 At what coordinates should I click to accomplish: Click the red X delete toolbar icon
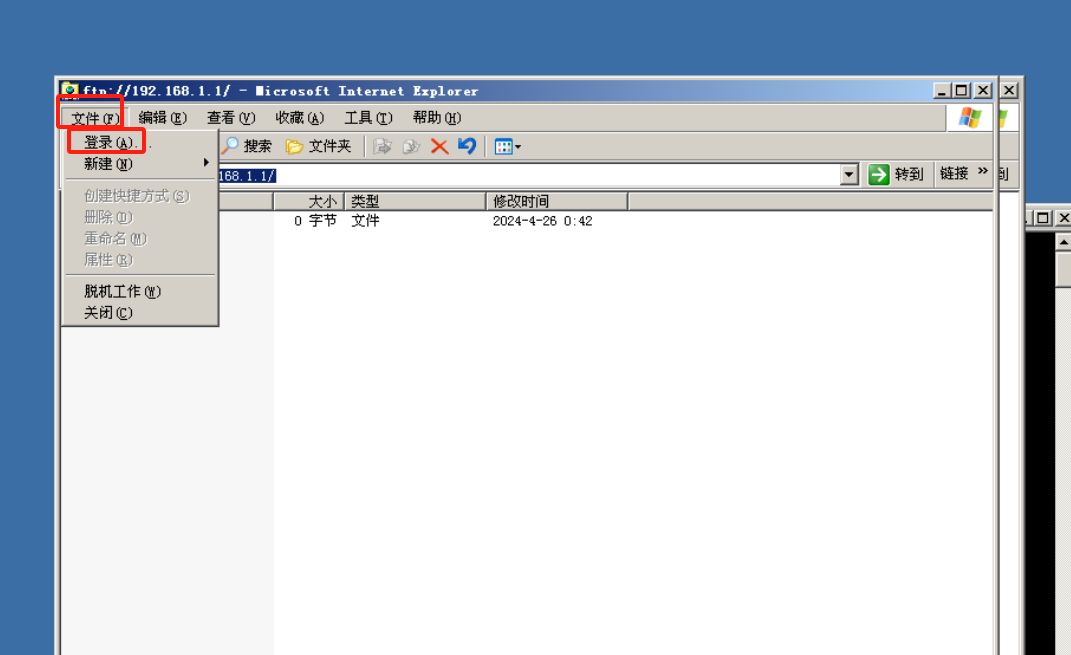(x=439, y=146)
